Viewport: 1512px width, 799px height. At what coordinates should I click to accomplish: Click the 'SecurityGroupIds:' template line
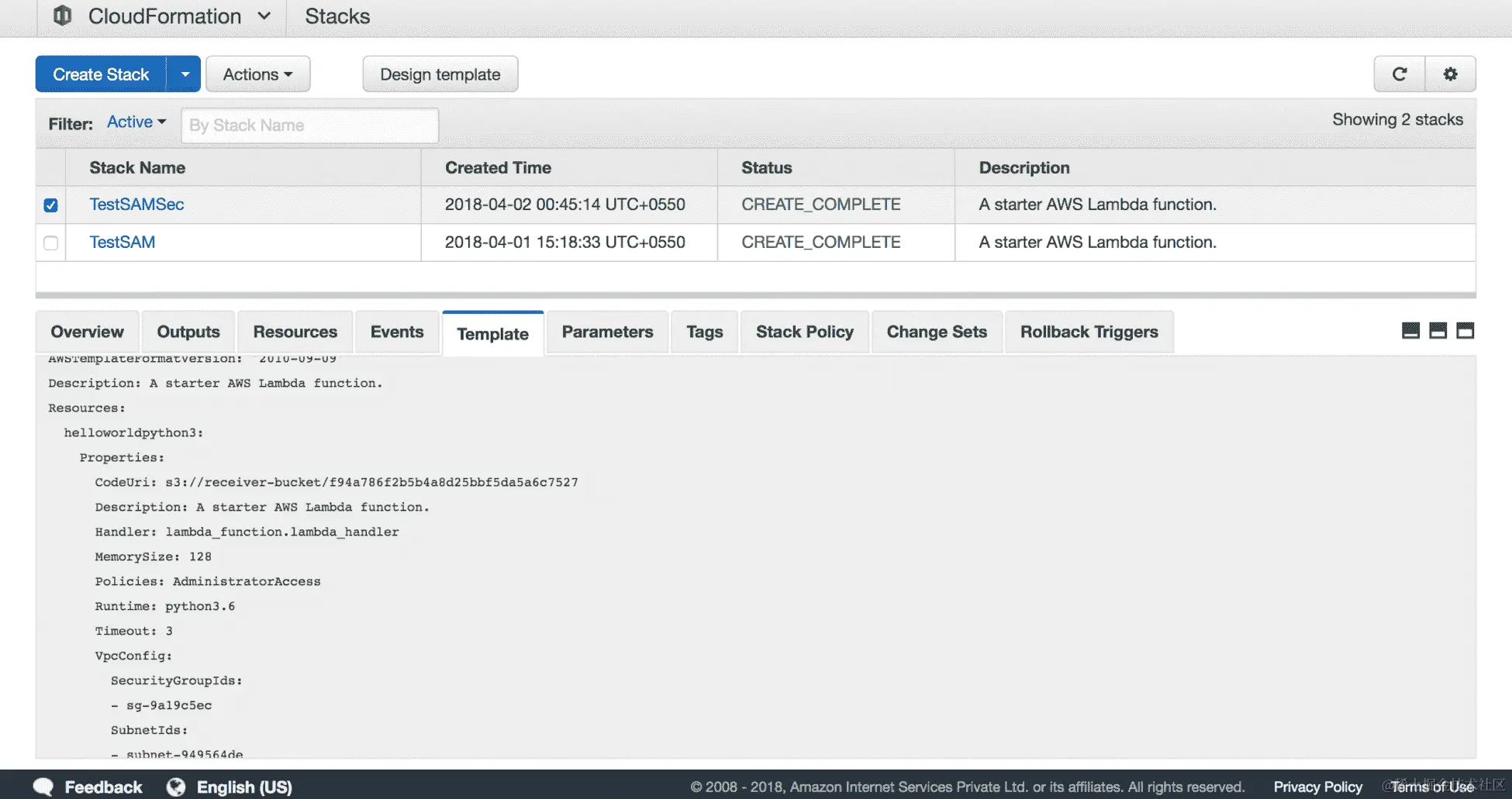pos(176,680)
